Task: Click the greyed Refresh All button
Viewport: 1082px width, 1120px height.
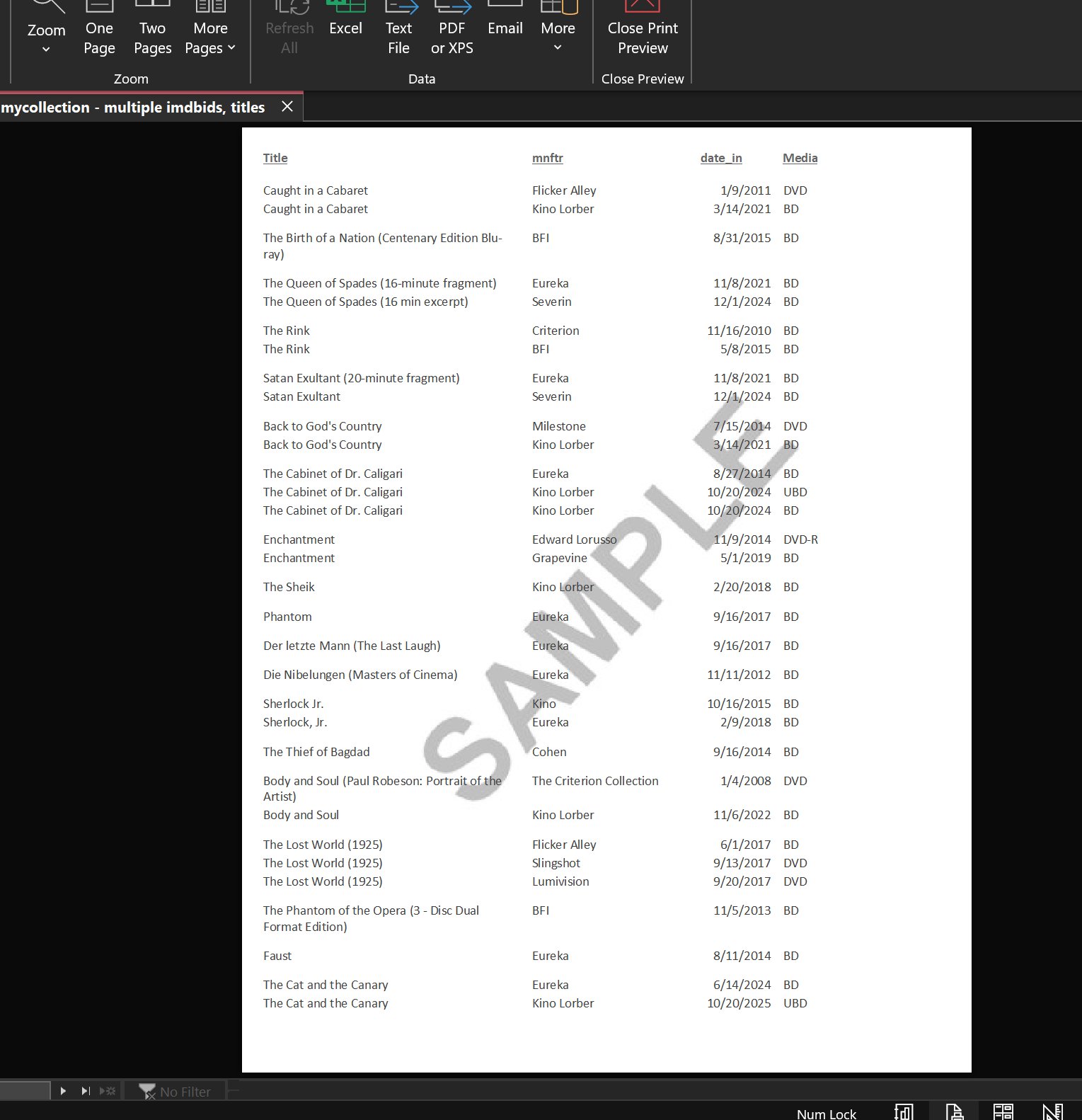Action: (289, 30)
